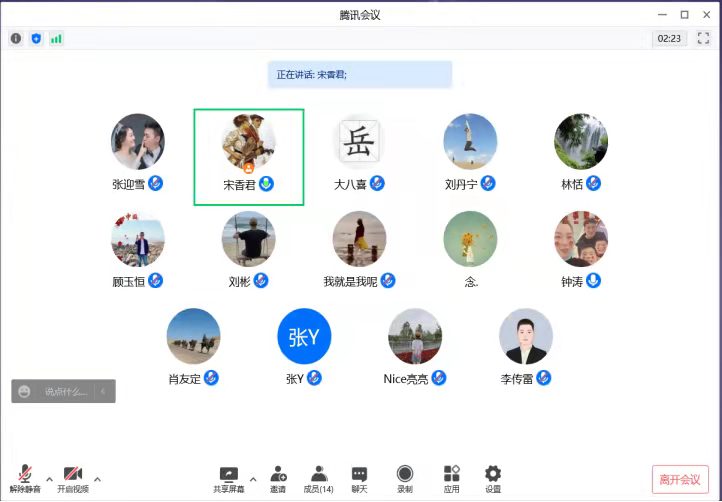Click 共享屏幕 to share screen

pyautogui.click(x=228, y=475)
